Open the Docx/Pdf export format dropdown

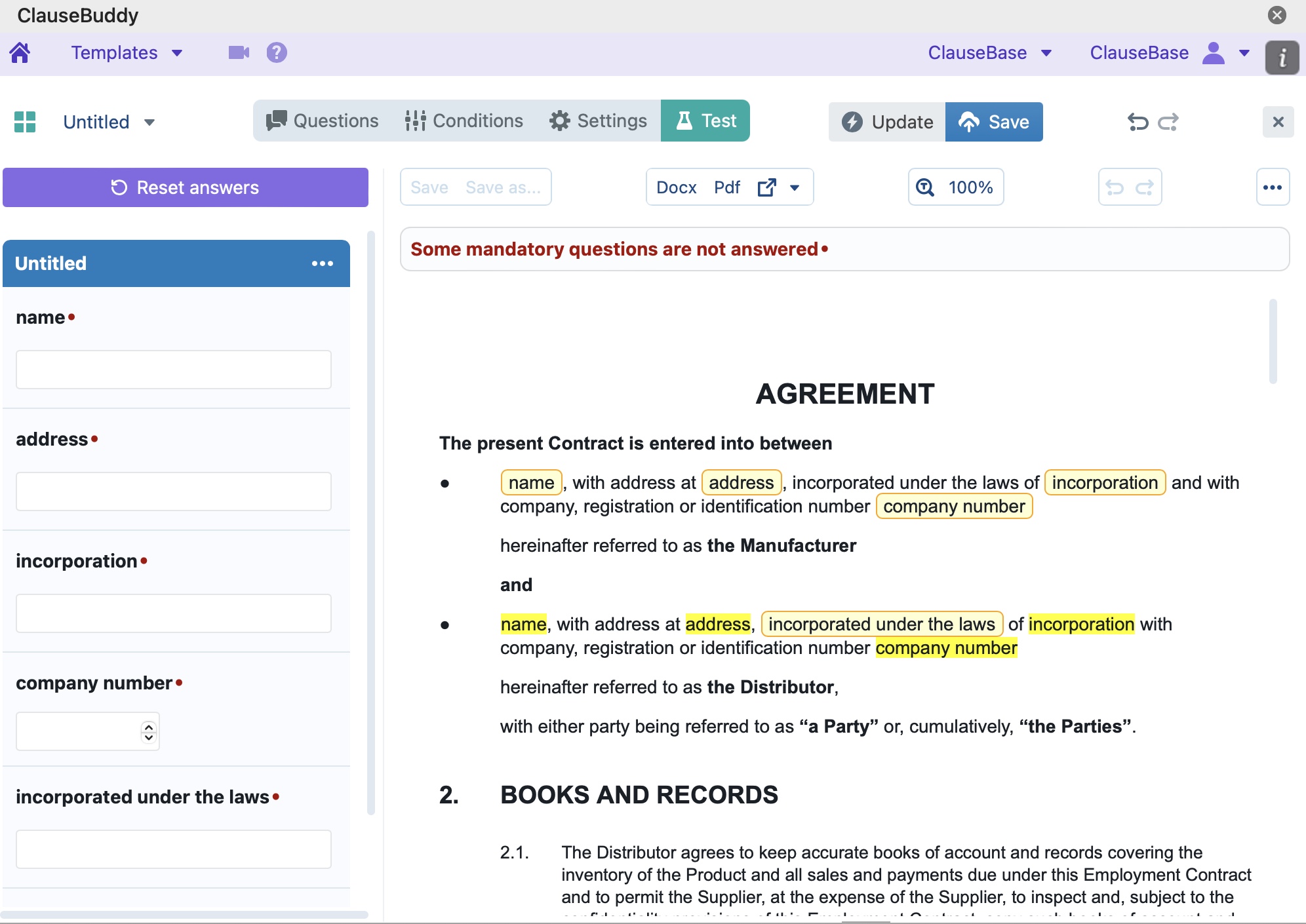[795, 187]
